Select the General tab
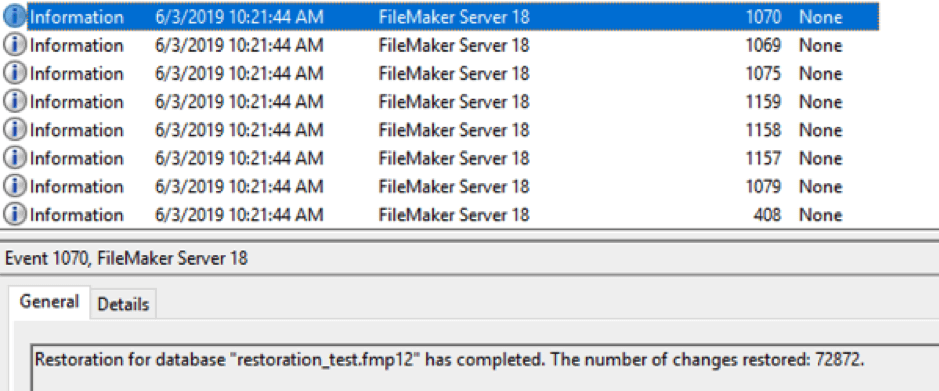This screenshot has width=939, height=391. [x=49, y=302]
